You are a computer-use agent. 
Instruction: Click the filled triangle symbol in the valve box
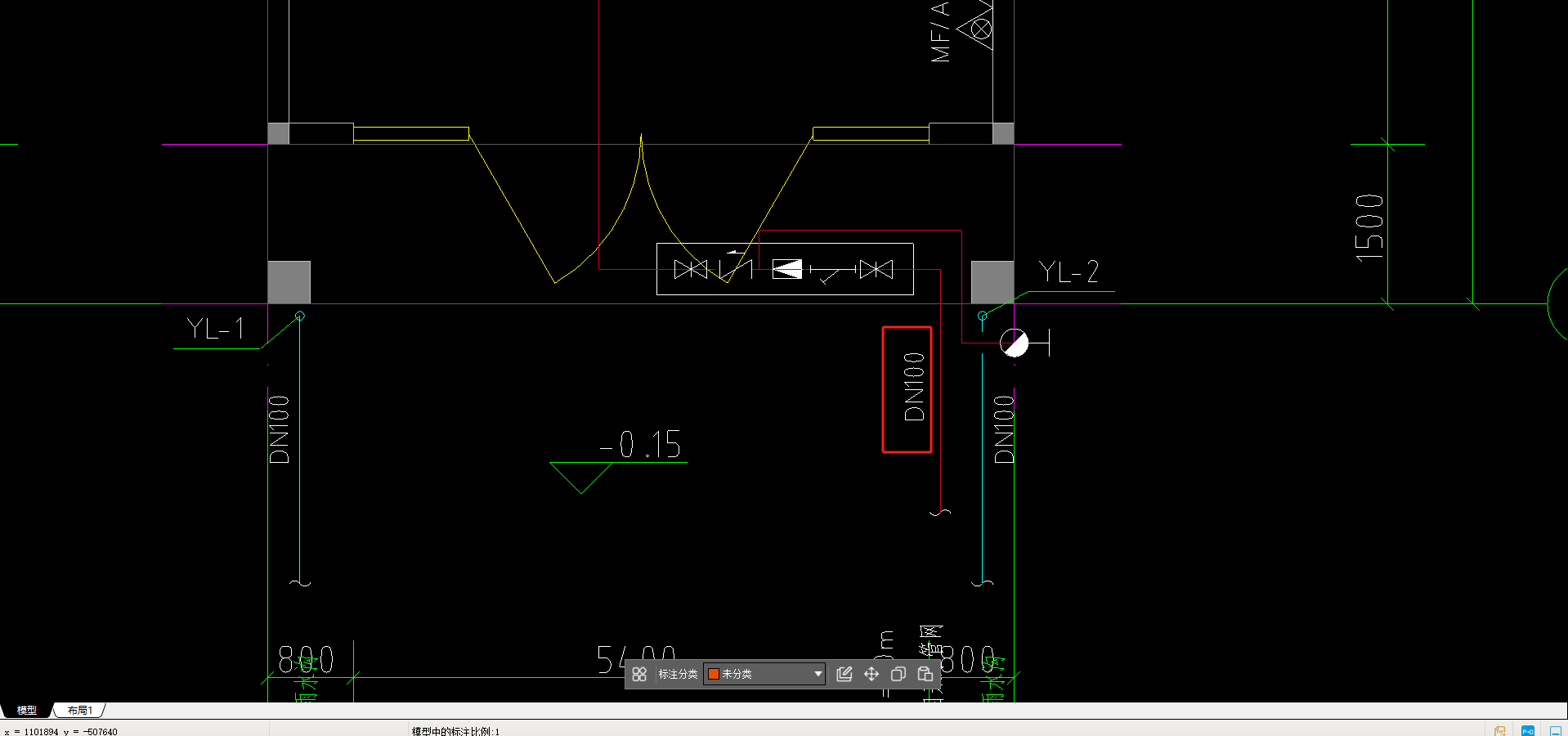[x=787, y=269]
